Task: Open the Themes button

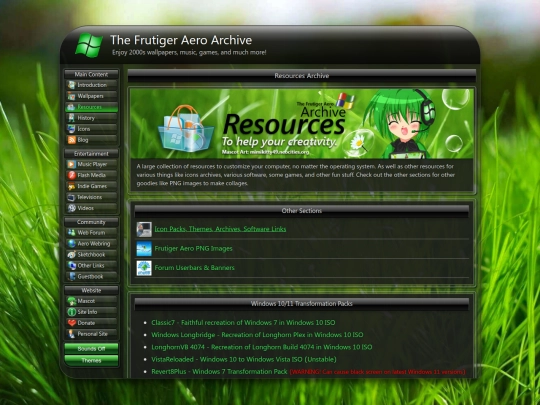Action: pos(91,361)
